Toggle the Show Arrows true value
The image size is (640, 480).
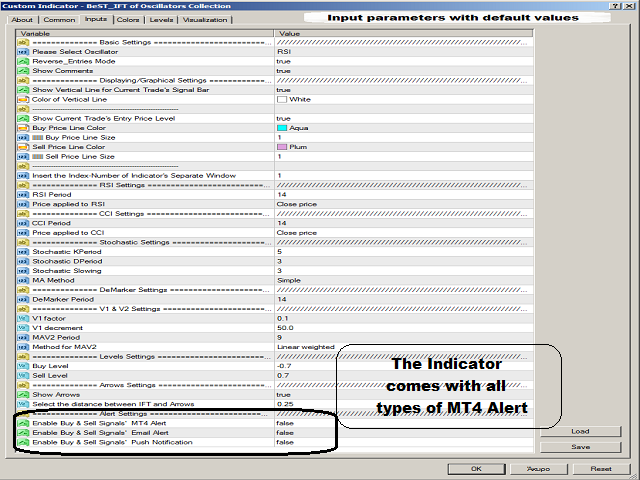[x=284, y=394]
